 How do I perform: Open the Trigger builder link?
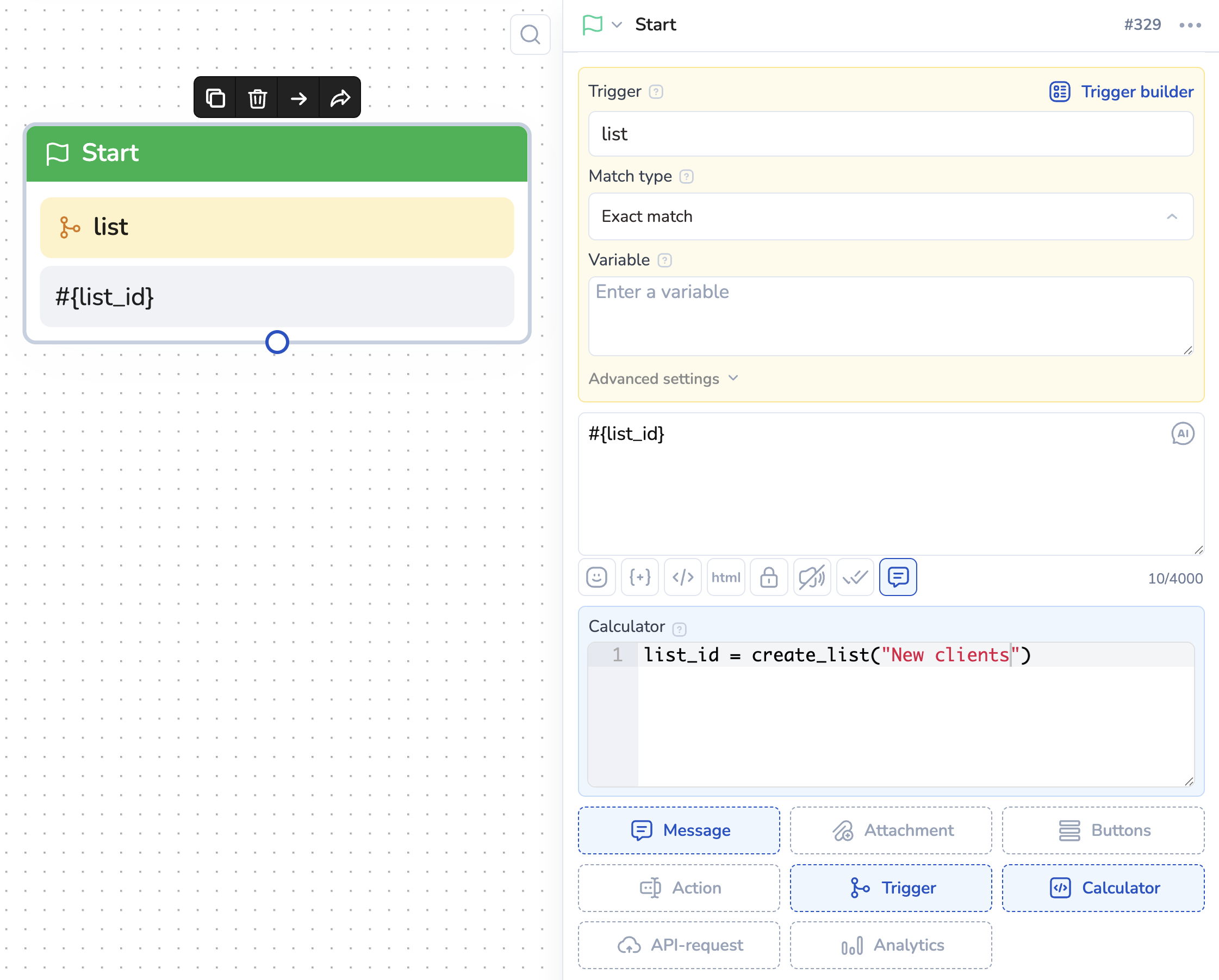click(1121, 91)
